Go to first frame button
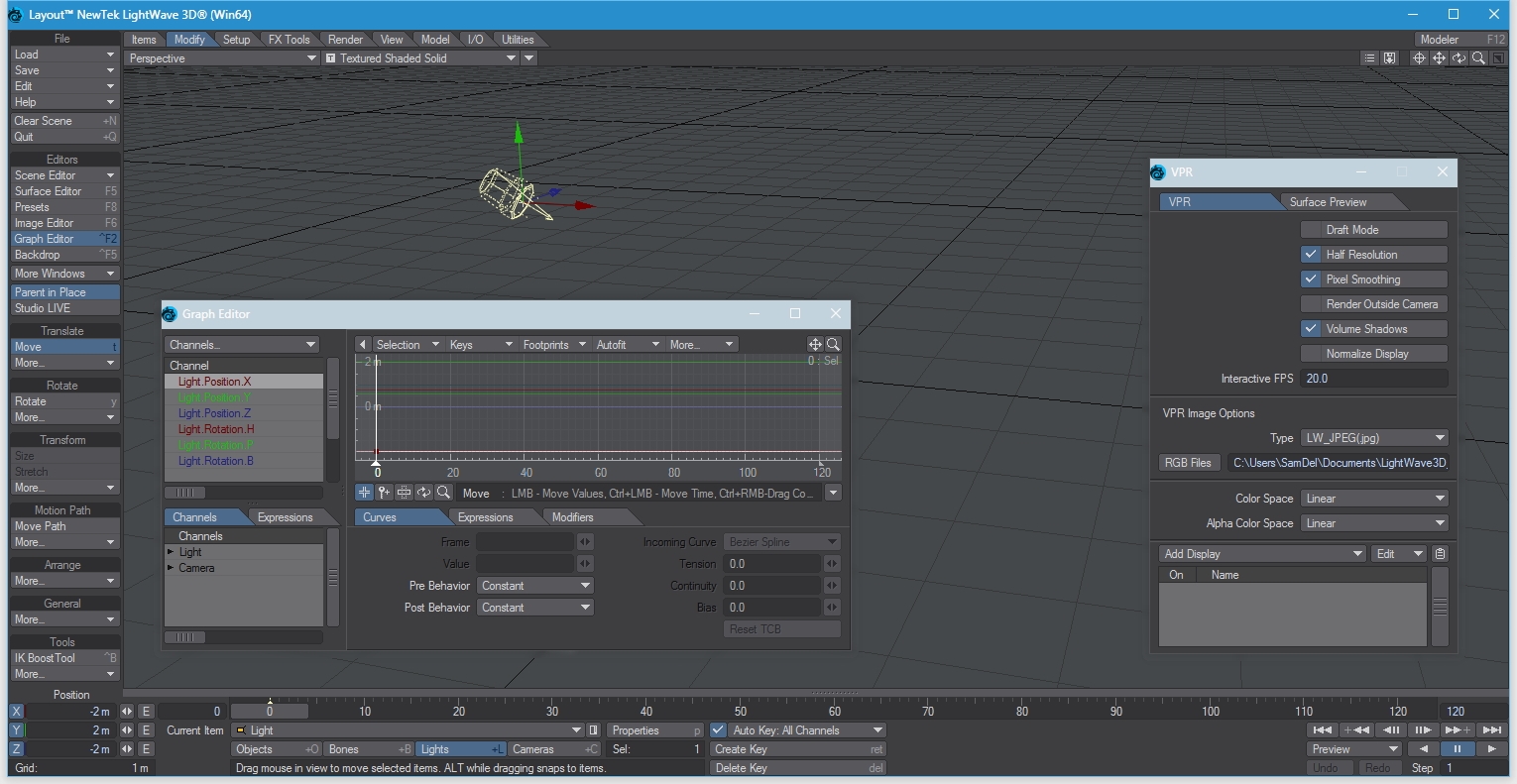Viewport: 1517px width, 784px height. click(x=1323, y=730)
